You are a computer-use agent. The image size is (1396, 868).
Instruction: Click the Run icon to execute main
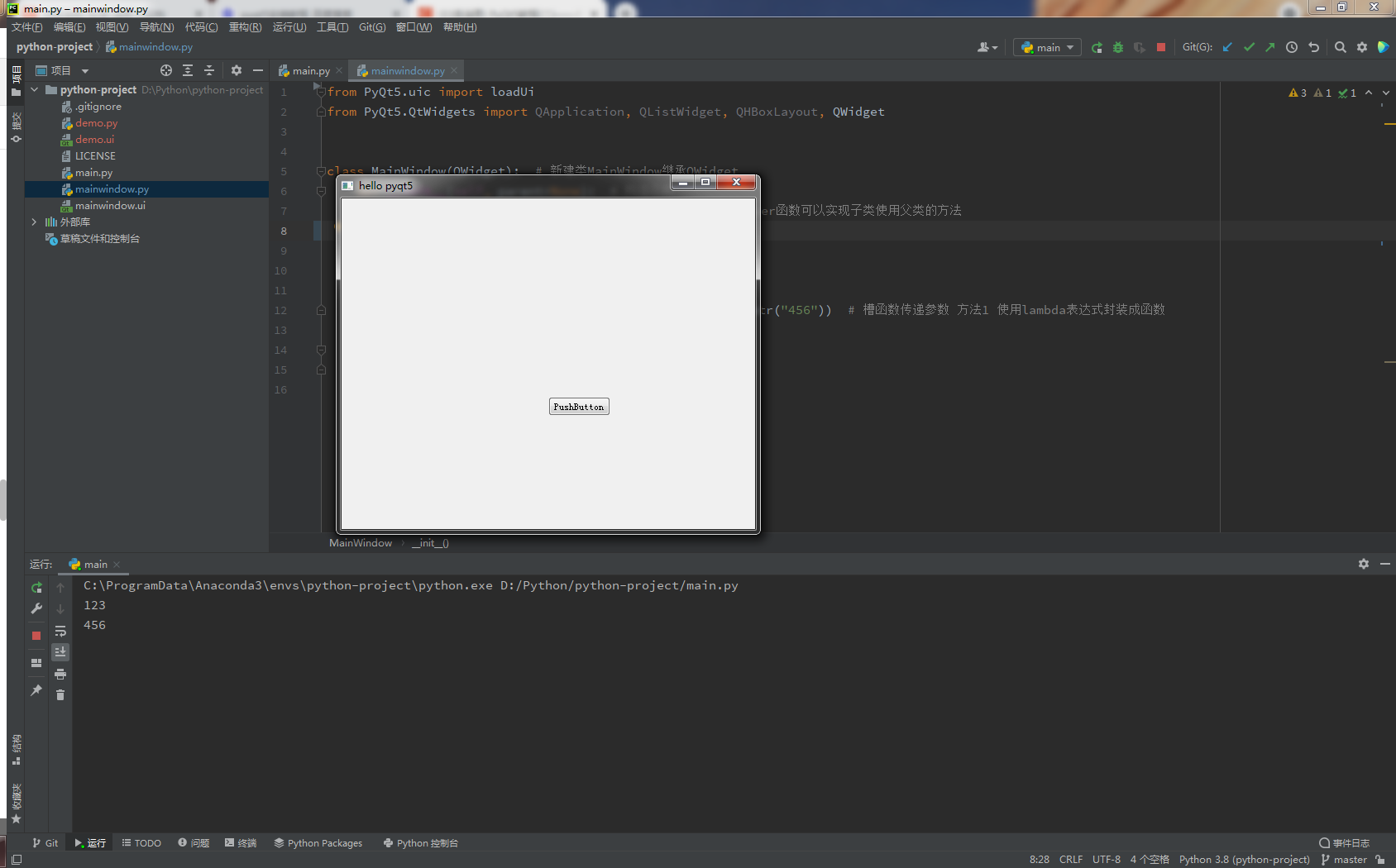1097,47
